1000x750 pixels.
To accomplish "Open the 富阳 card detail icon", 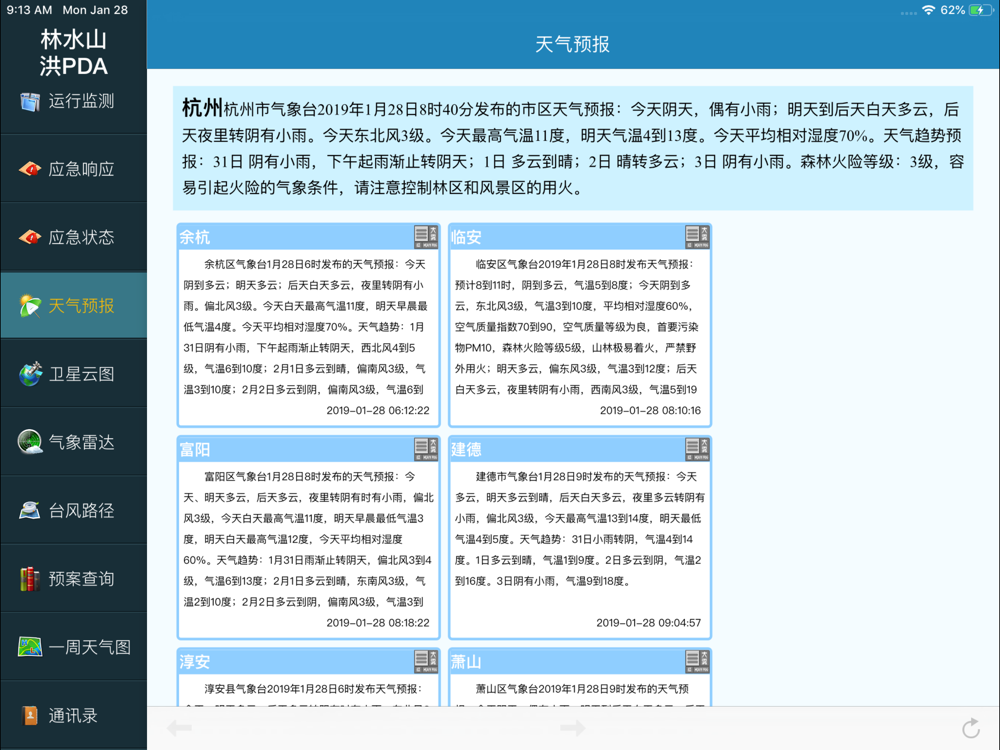I will pyautogui.click(x=426, y=449).
